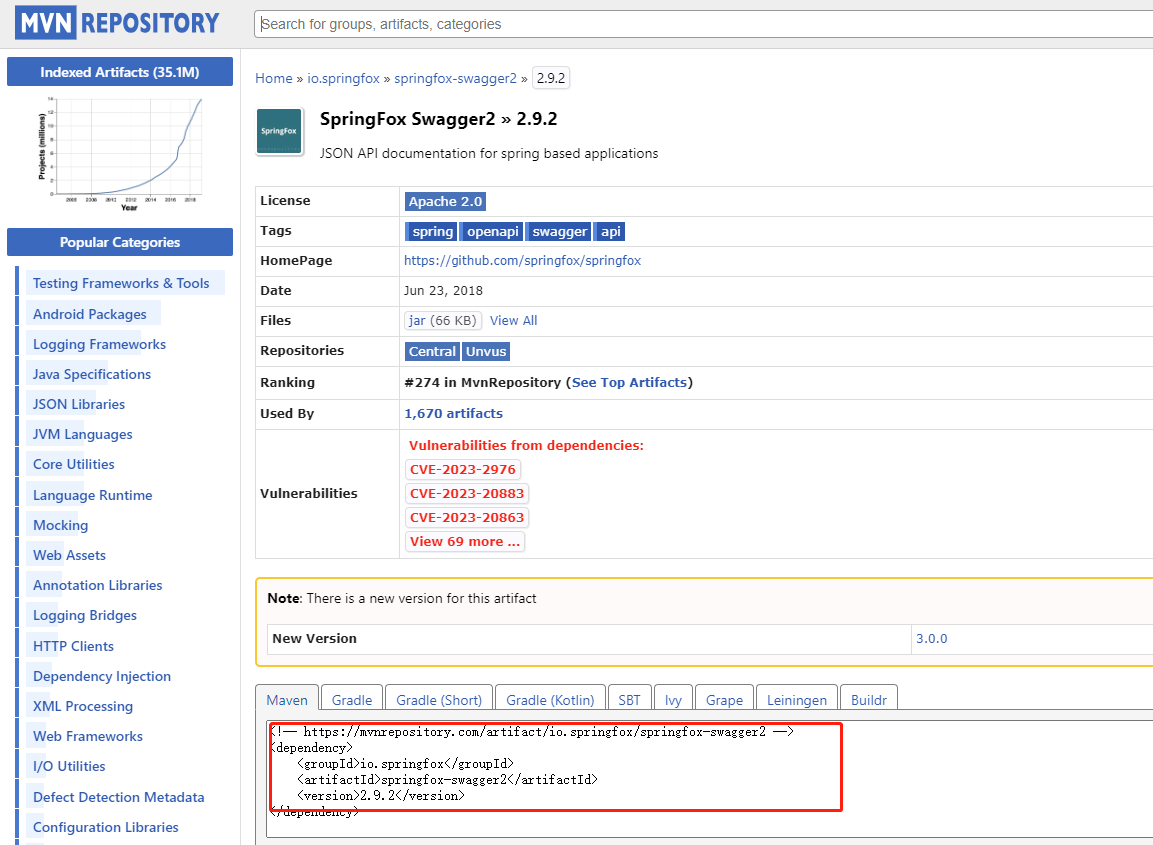Open JSON Libraries category

click(79, 404)
